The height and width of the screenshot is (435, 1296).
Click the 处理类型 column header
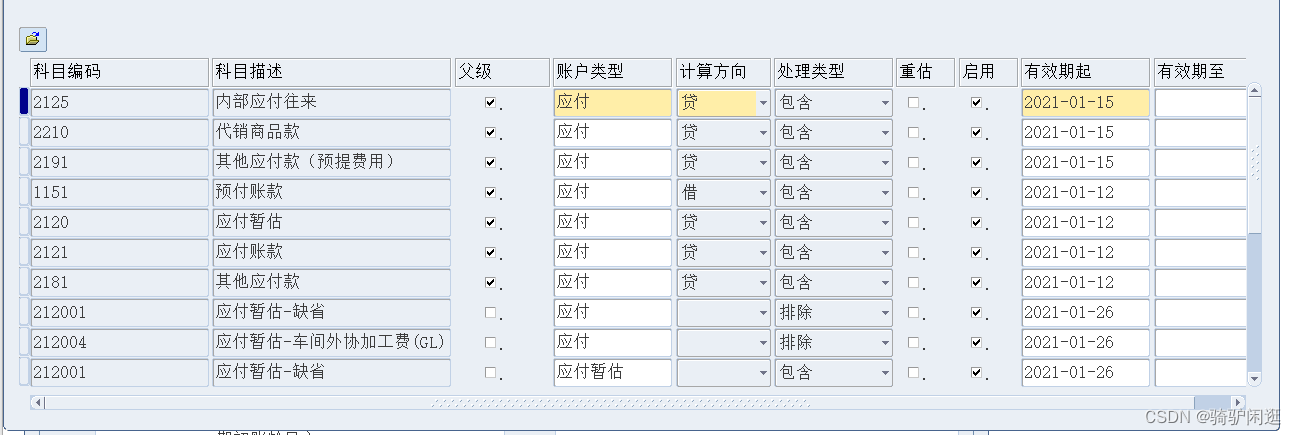coord(833,72)
